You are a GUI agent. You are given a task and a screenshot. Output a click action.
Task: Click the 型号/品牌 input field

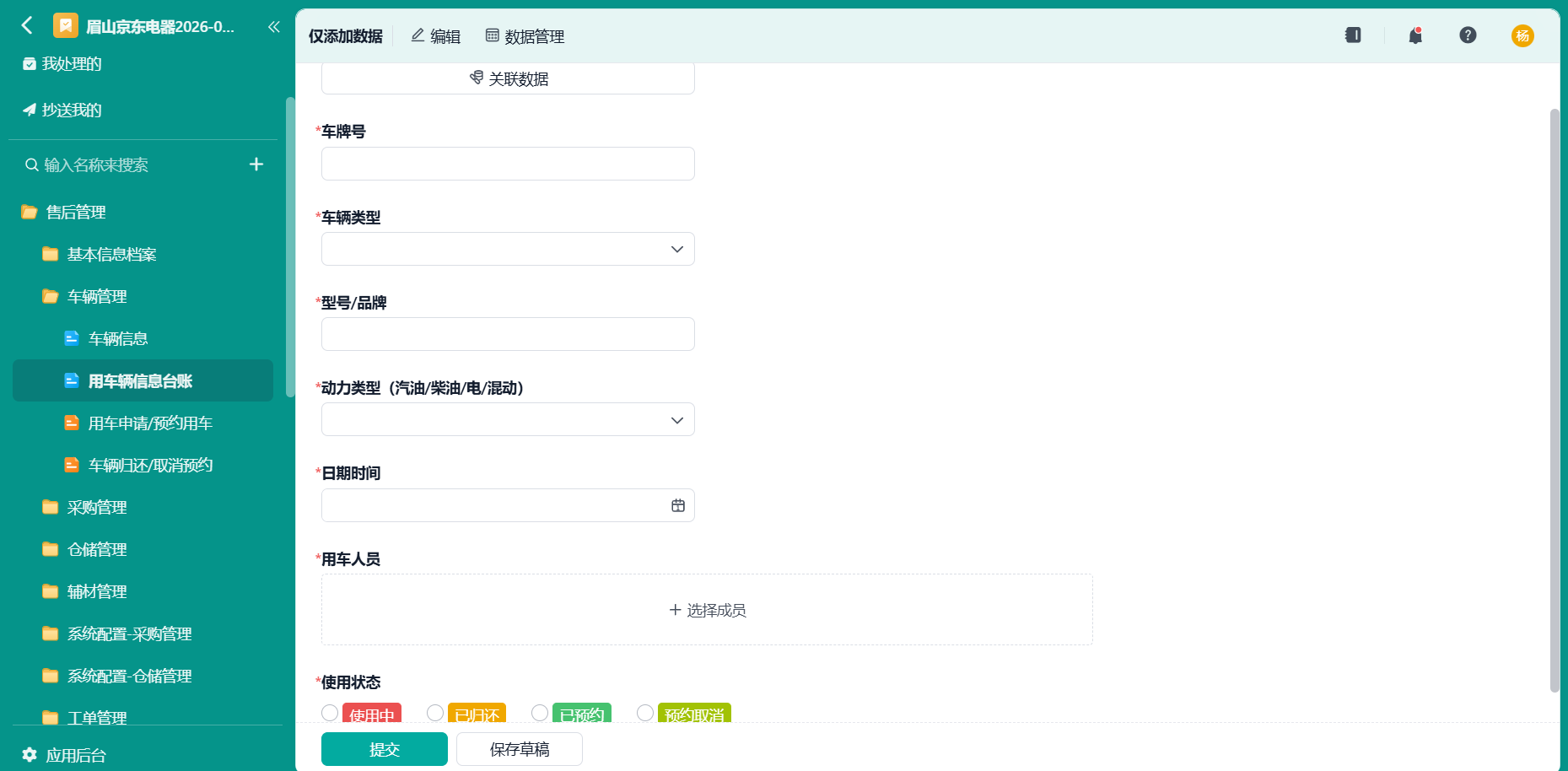point(508,334)
